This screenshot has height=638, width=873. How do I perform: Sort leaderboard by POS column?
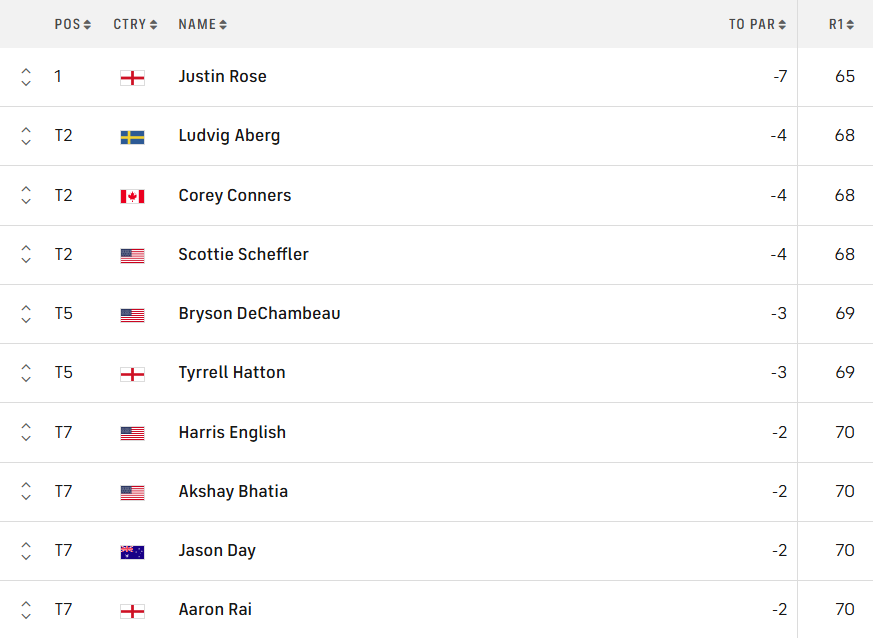click(73, 24)
